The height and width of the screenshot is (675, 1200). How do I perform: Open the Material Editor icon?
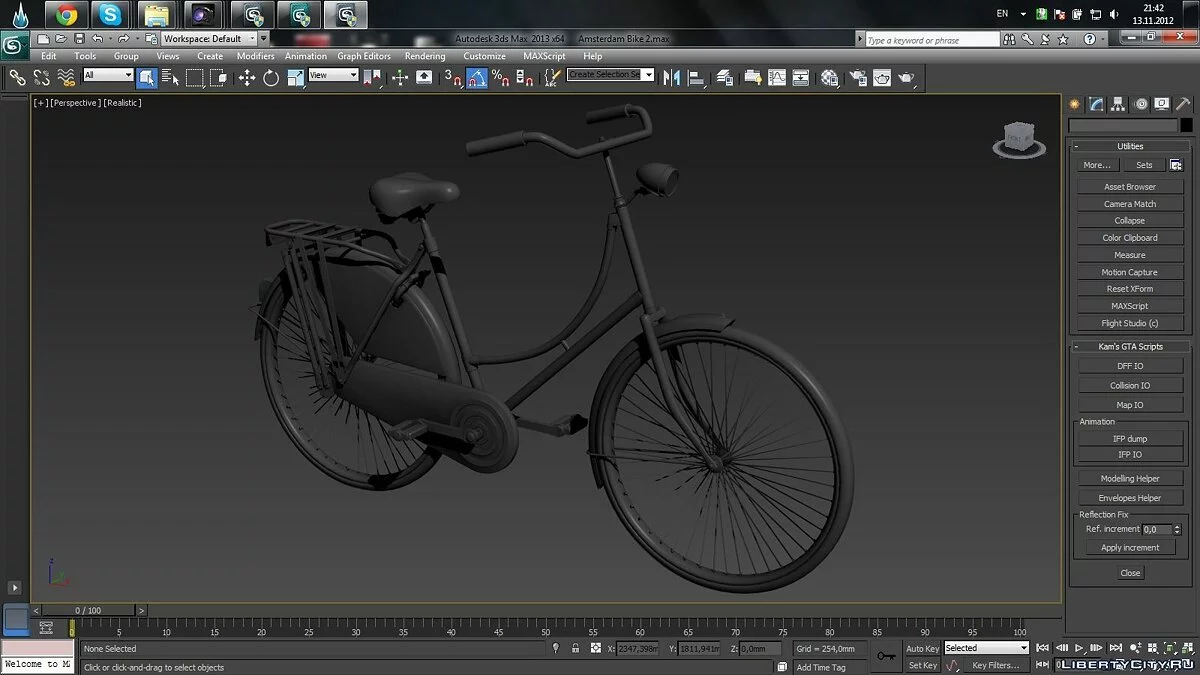click(x=829, y=77)
